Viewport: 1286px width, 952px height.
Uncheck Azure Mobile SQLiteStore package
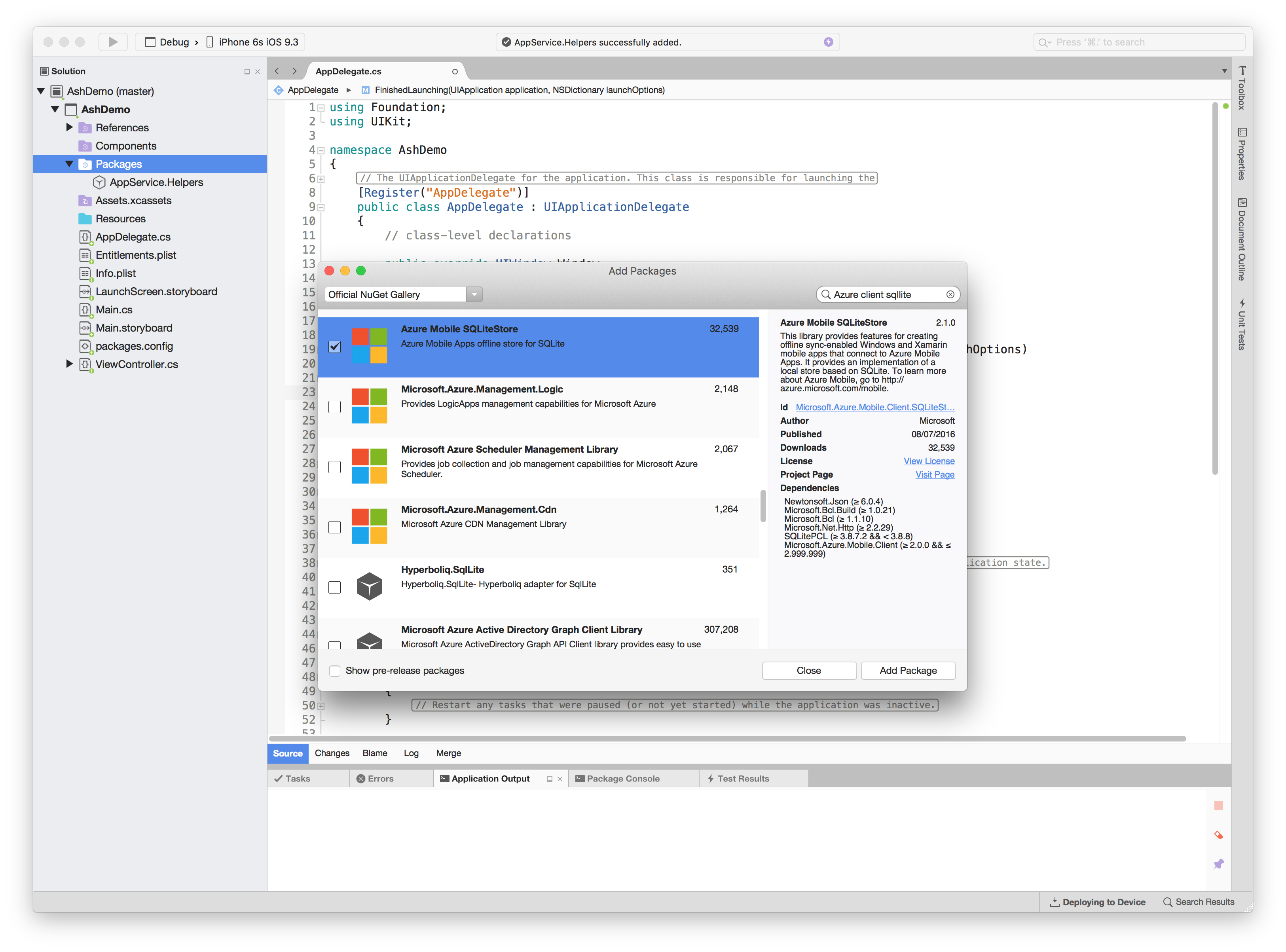[335, 346]
